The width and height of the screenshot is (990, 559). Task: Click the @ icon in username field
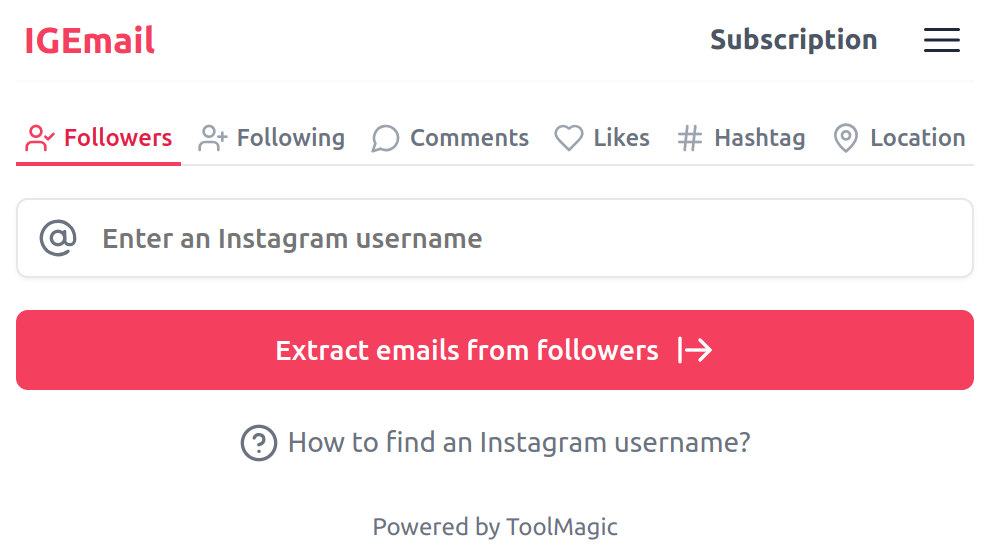58,239
